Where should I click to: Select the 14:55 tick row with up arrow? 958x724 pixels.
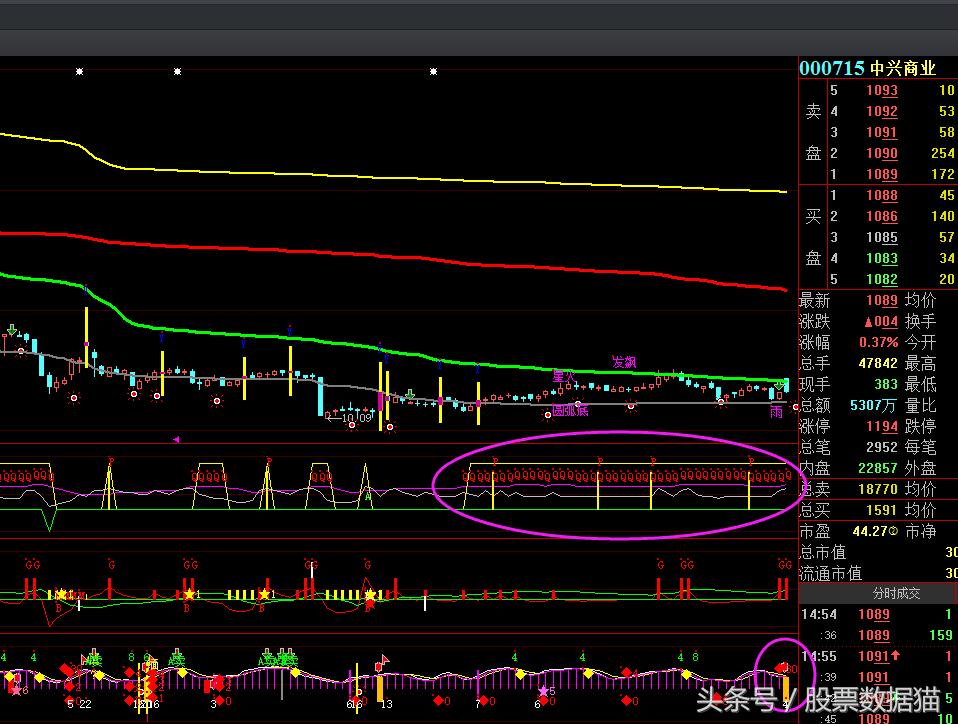877,656
